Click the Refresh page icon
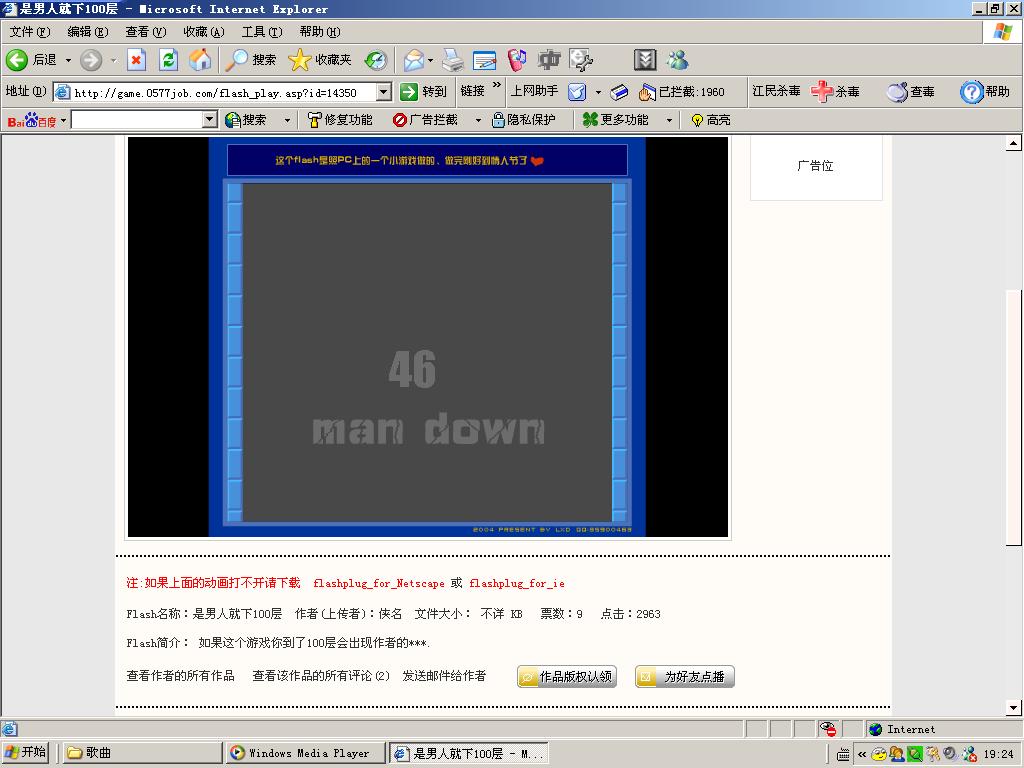 tap(169, 60)
